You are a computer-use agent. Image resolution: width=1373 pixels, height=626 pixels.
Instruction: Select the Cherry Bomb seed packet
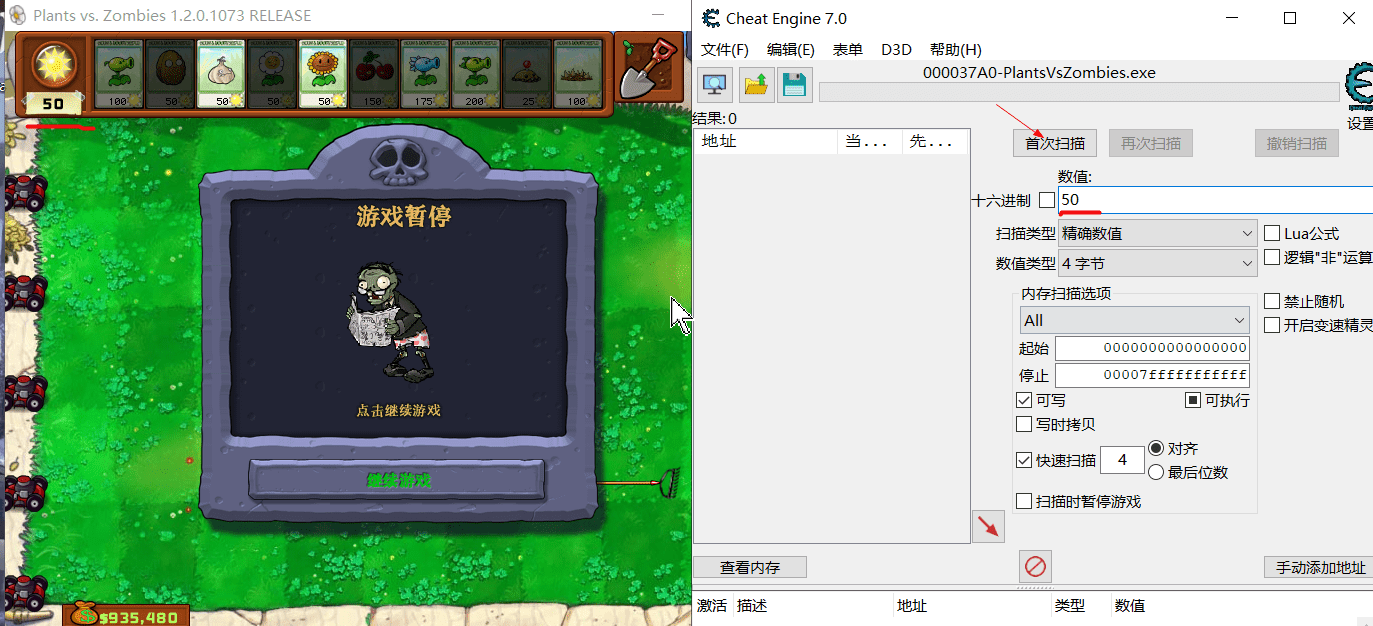(x=374, y=73)
